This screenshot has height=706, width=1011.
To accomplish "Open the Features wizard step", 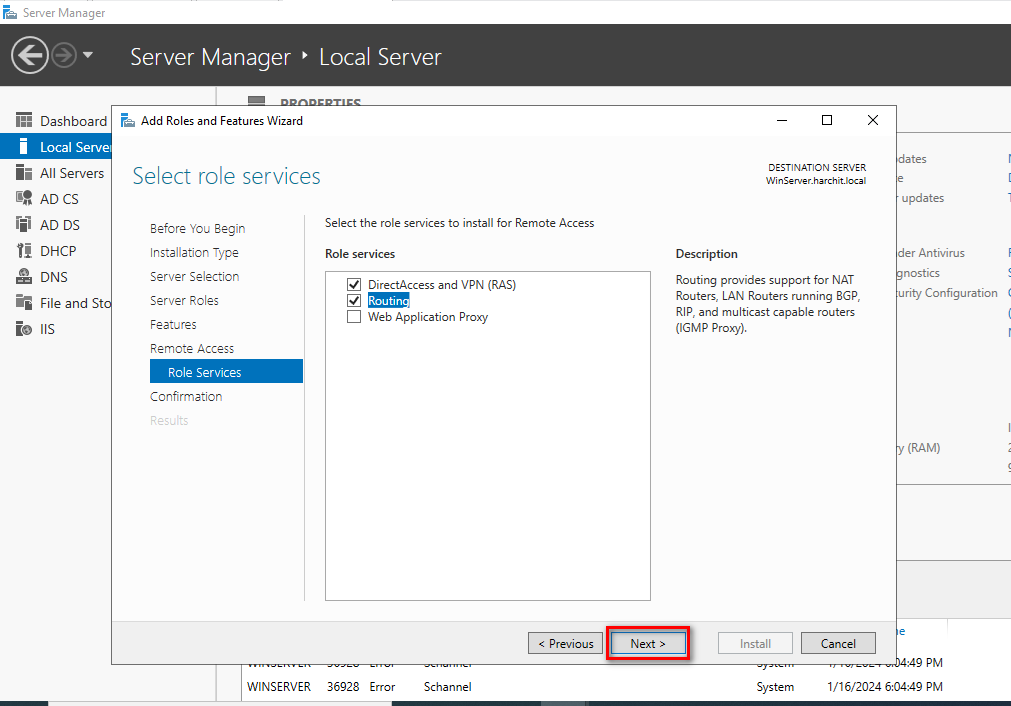I will pos(173,324).
